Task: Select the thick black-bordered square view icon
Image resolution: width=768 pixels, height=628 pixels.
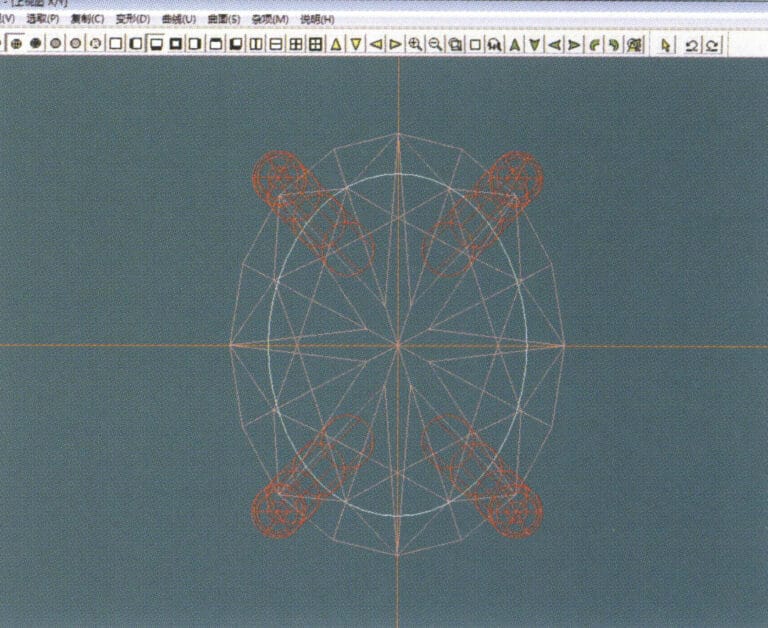Action: (x=175, y=44)
